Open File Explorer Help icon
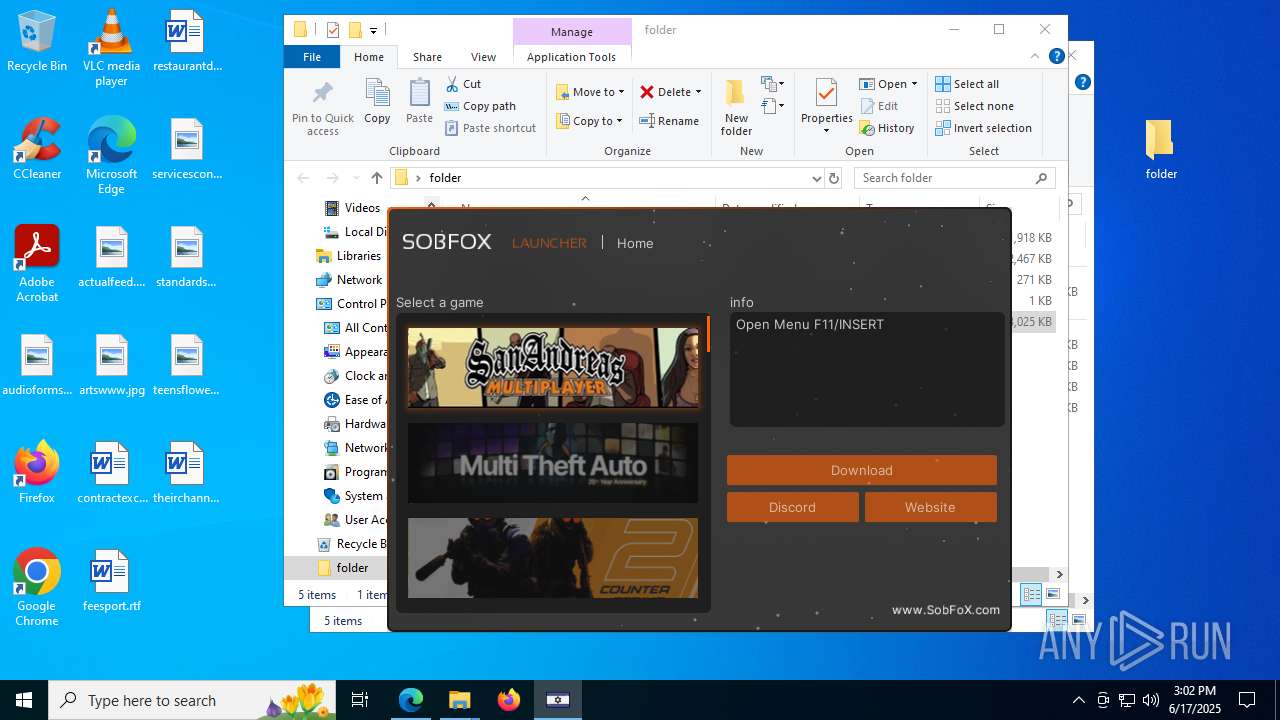This screenshot has width=1280, height=720. click(1056, 57)
